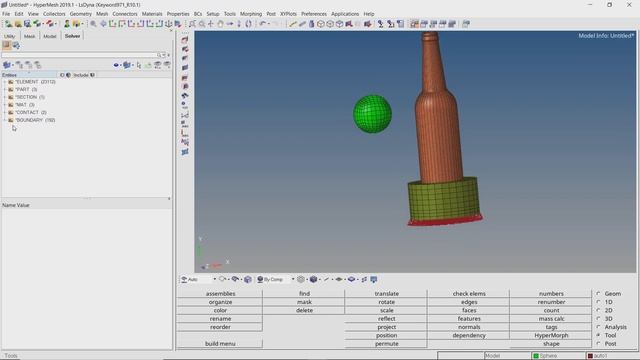Open the organize panel
This screenshot has height=360, width=640.
pos(220,302)
